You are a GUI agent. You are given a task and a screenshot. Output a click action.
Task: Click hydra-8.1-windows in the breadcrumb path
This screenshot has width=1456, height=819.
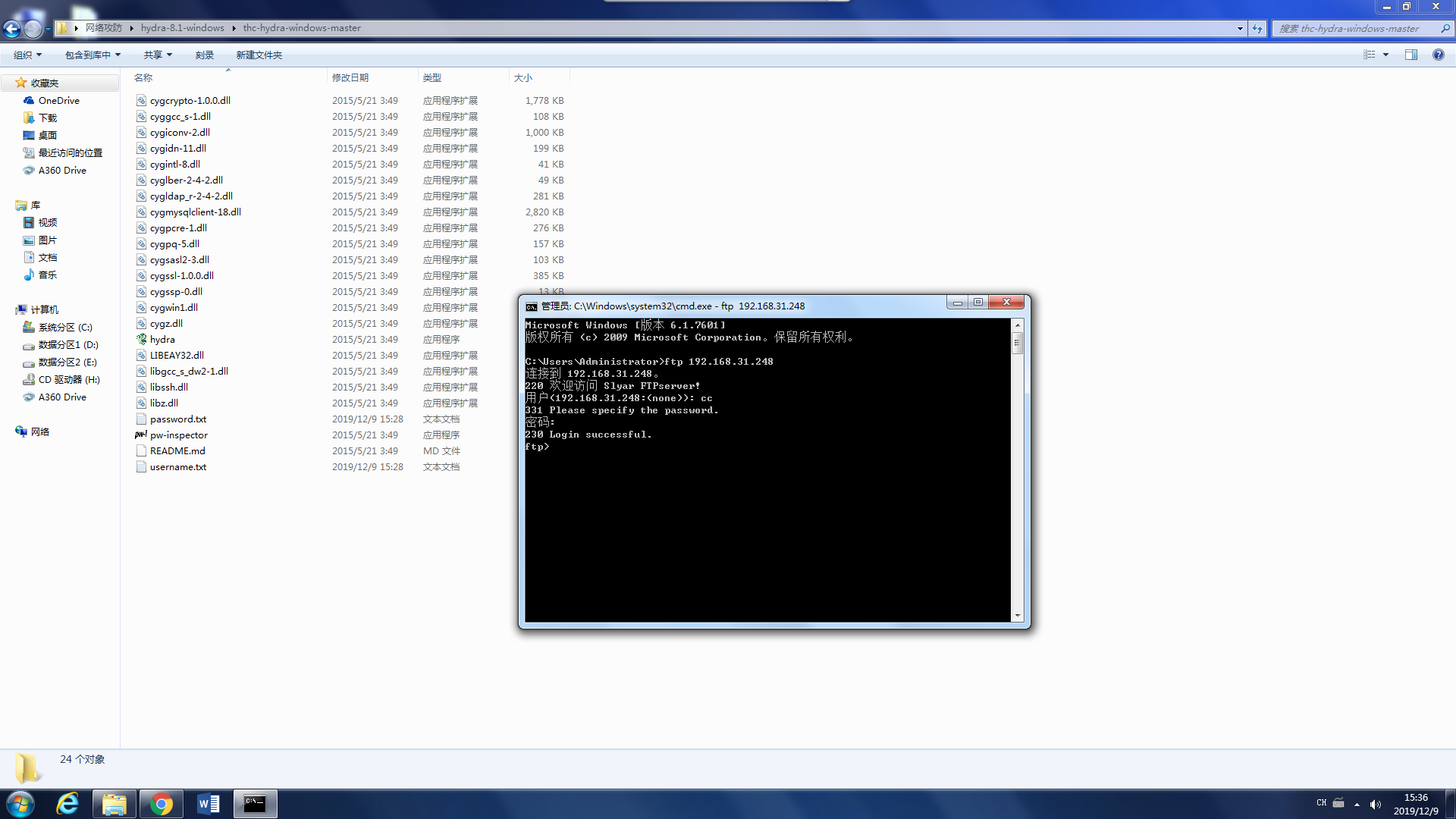pyautogui.click(x=182, y=28)
